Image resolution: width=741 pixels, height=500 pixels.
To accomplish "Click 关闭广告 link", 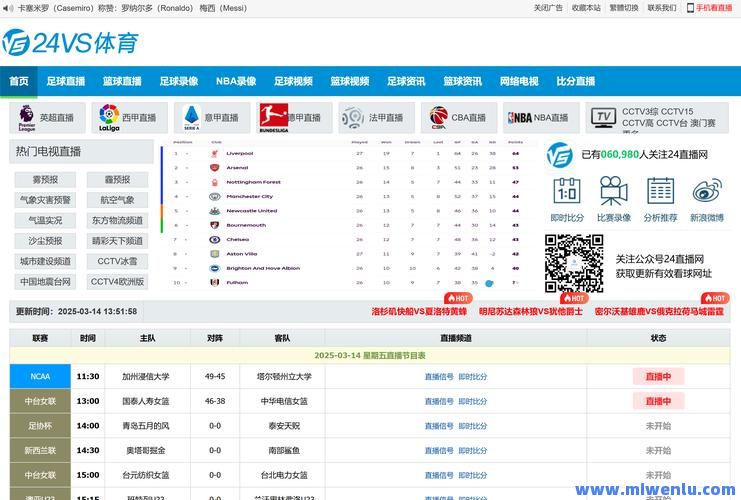I will pyautogui.click(x=548, y=8).
